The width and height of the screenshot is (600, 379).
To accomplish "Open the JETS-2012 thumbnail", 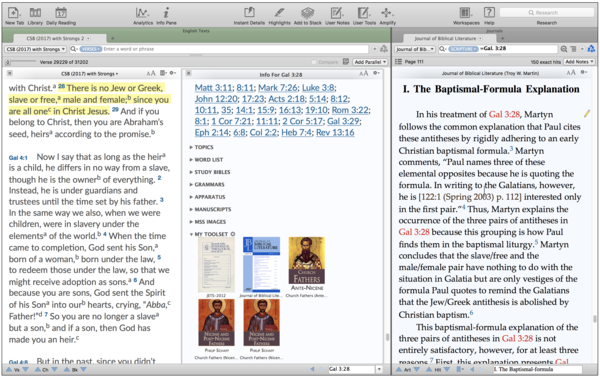I will [217, 265].
